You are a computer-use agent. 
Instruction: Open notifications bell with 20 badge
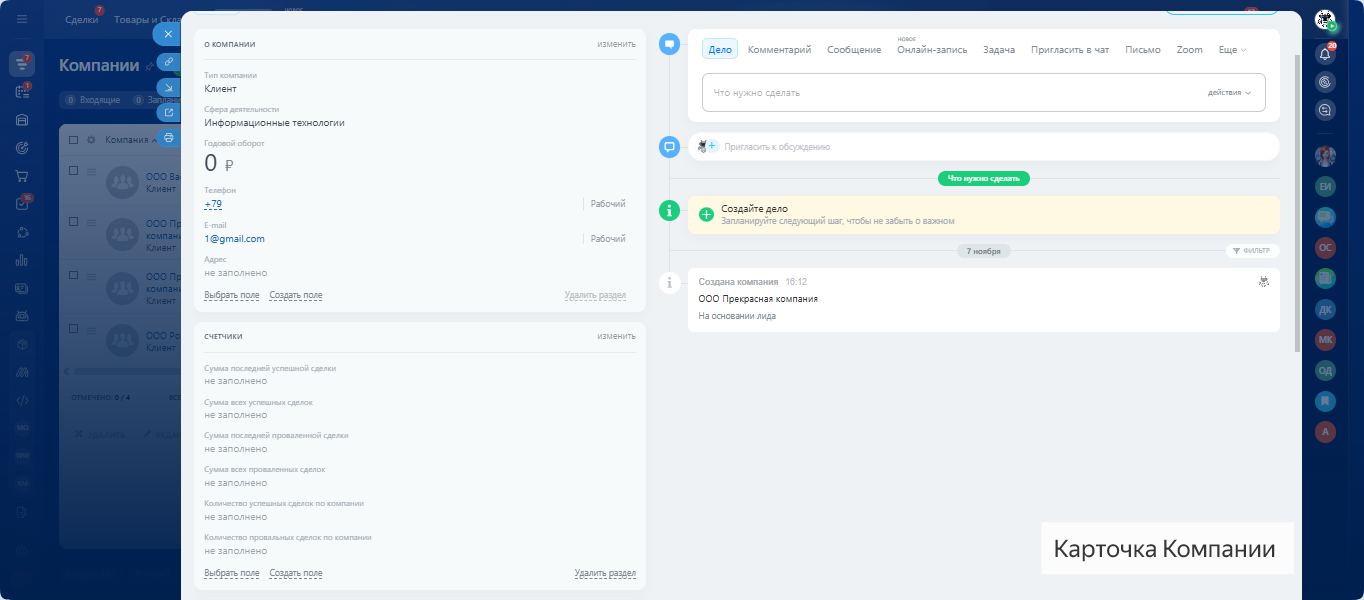coord(1326,54)
